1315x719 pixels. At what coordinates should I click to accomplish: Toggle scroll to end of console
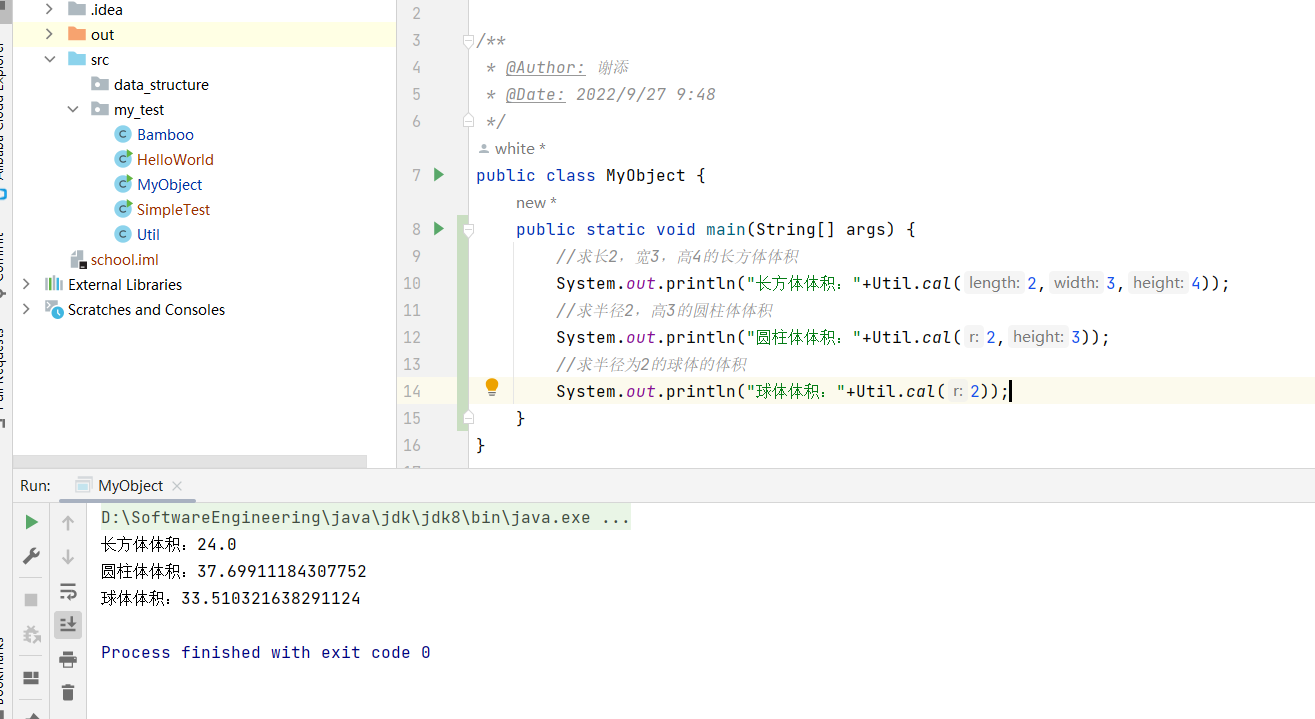coord(68,625)
